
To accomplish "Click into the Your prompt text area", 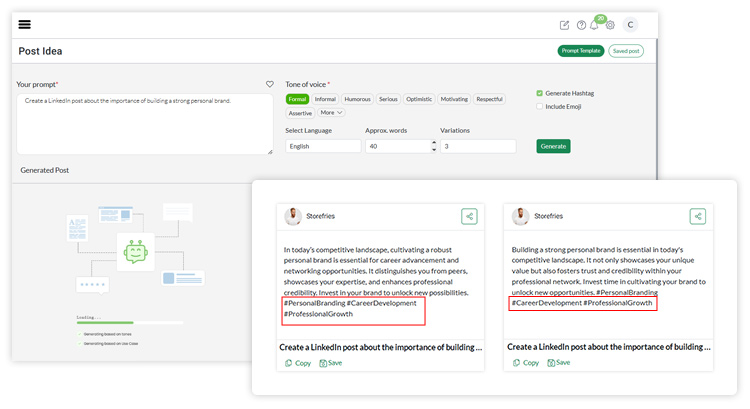I will (x=145, y=124).
